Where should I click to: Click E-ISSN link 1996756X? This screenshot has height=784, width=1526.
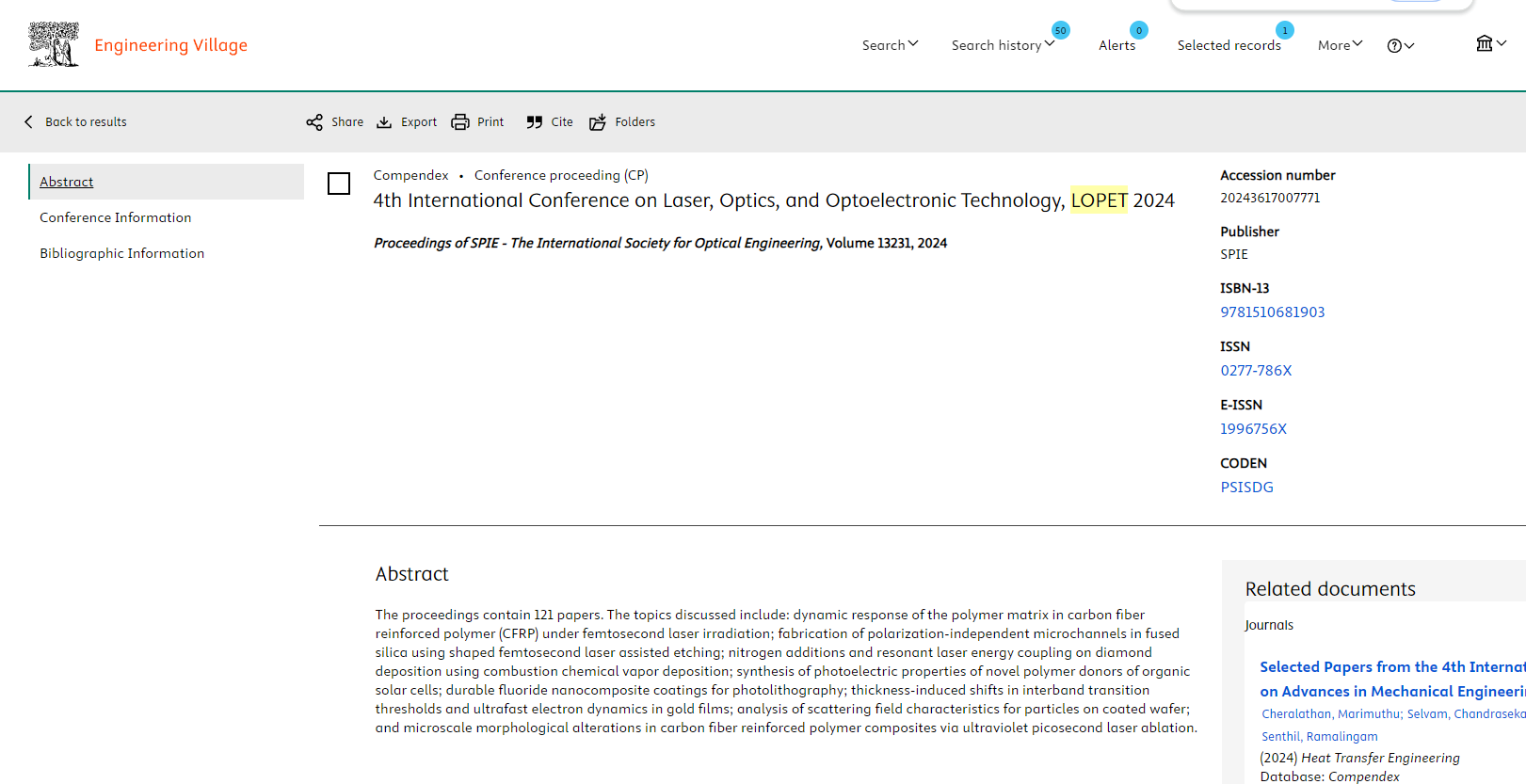coord(1253,429)
